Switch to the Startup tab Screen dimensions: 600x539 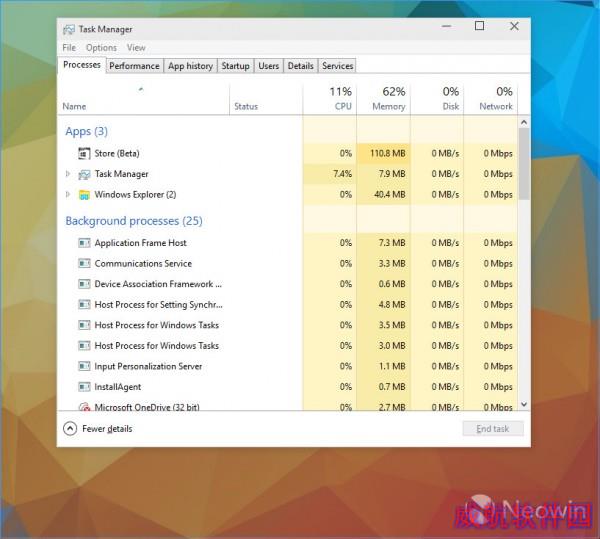235,66
